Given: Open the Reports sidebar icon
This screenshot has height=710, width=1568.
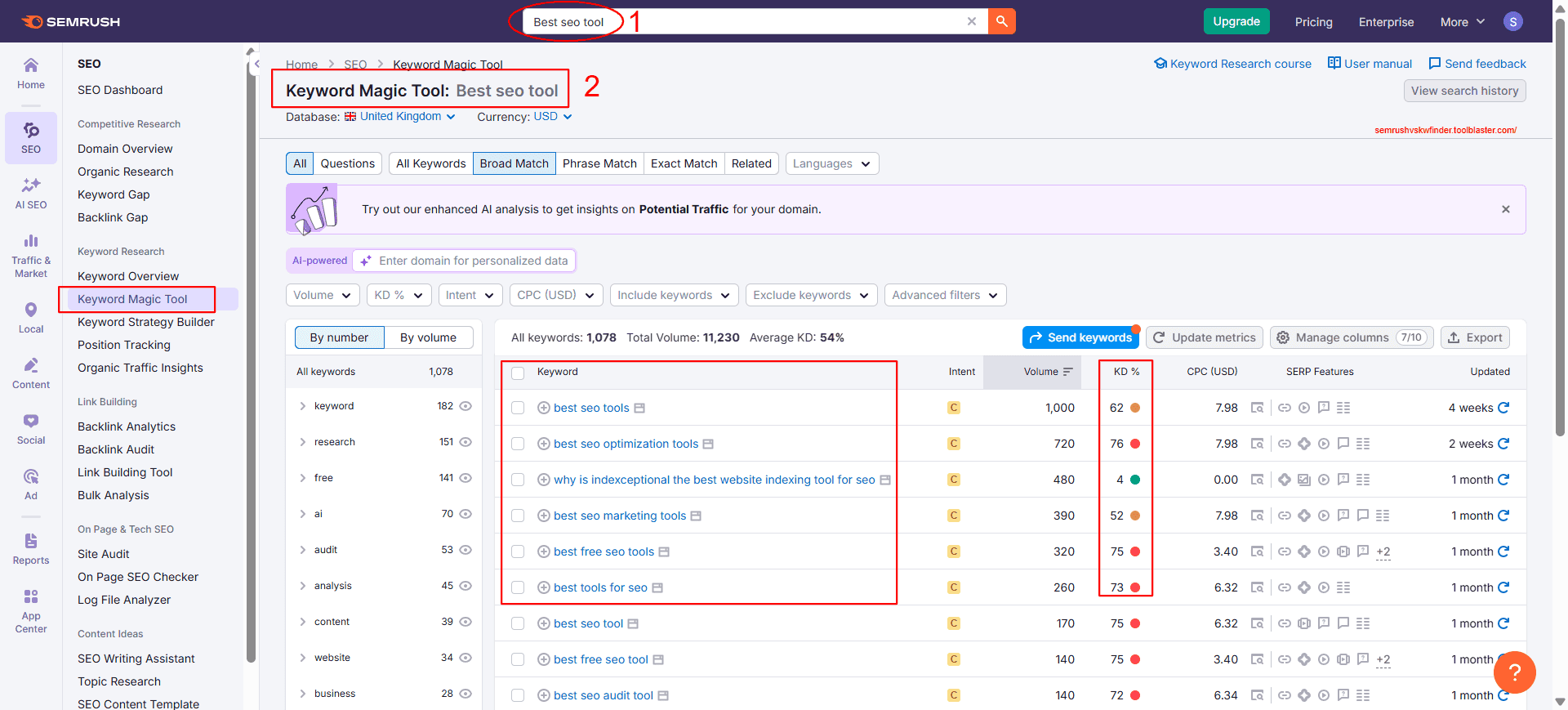Looking at the screenshot, I should pos(31,549).
